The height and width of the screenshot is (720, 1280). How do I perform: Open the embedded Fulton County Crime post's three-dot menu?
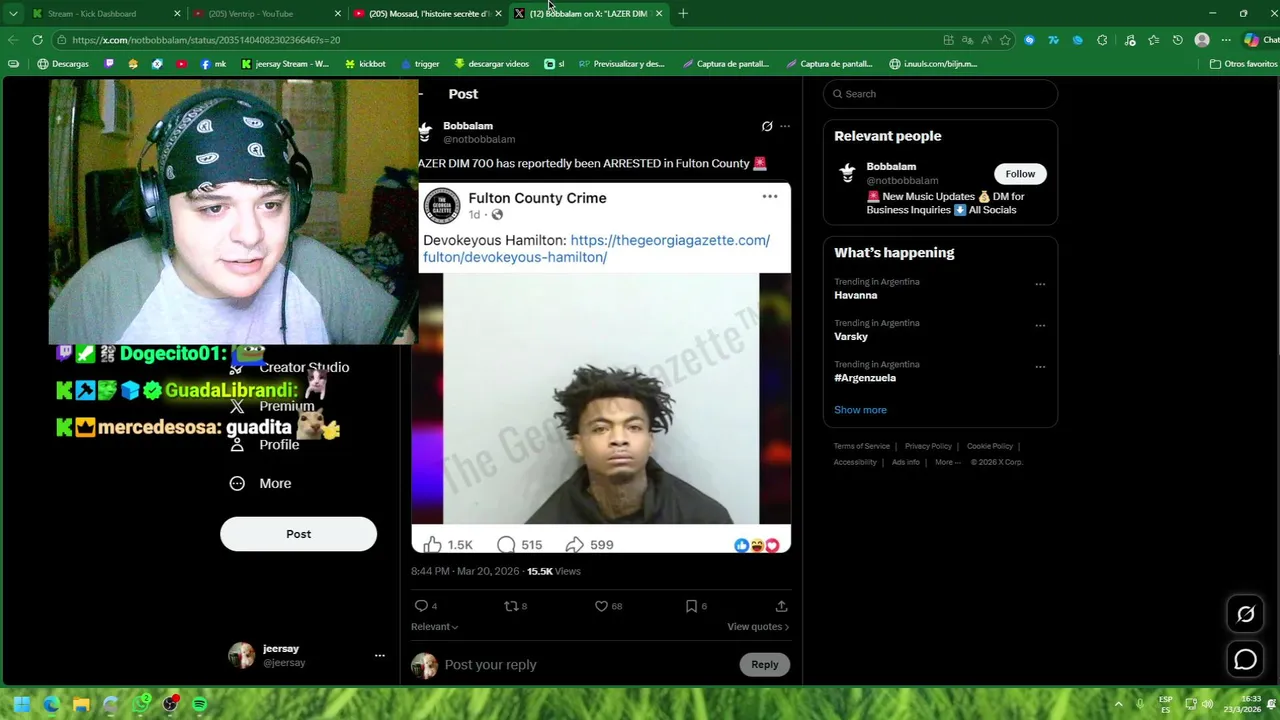coord(770,196)
